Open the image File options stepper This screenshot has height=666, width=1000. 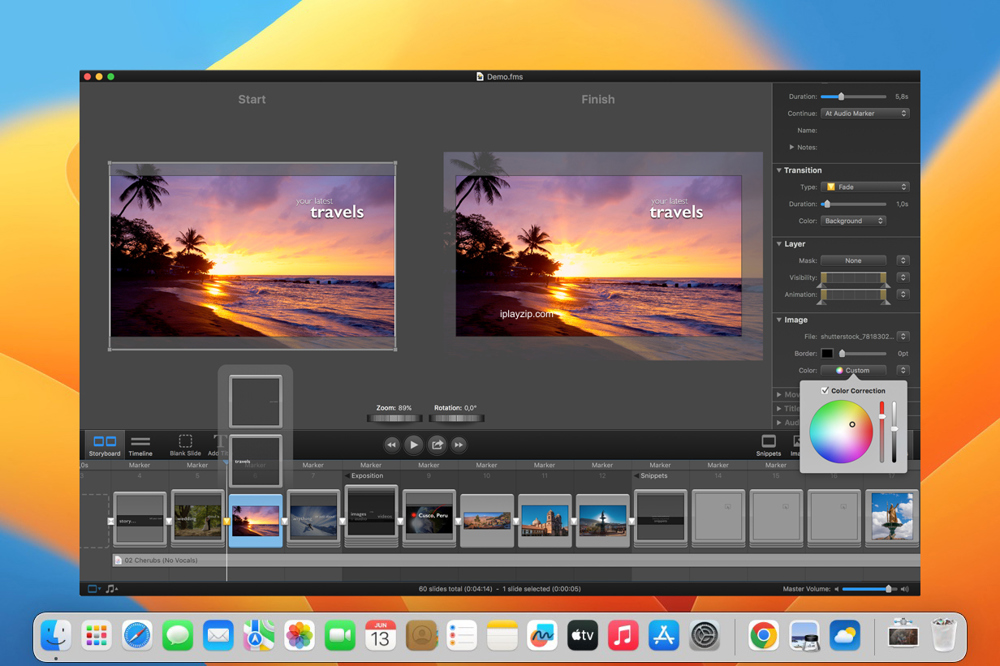(902, 336)
